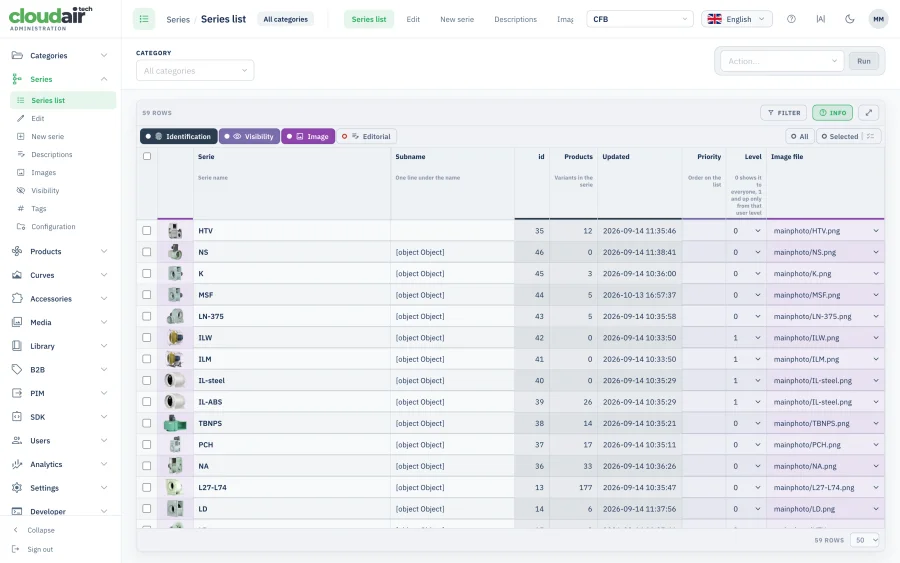Open Configuration in the Series submenu
The width and height of the screenshot is (900, 563).
[53, 227]
